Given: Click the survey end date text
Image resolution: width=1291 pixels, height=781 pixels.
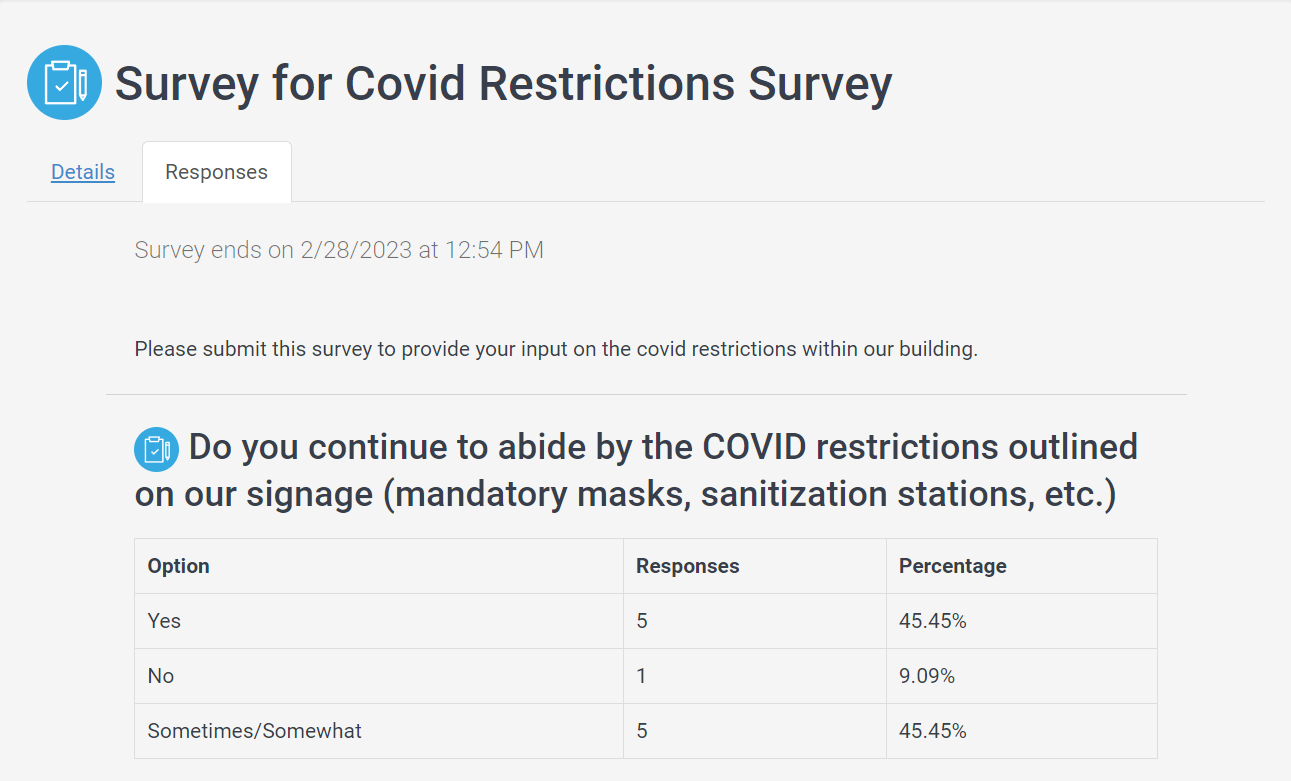Looking at the screenshot, I should pos(339,250).
